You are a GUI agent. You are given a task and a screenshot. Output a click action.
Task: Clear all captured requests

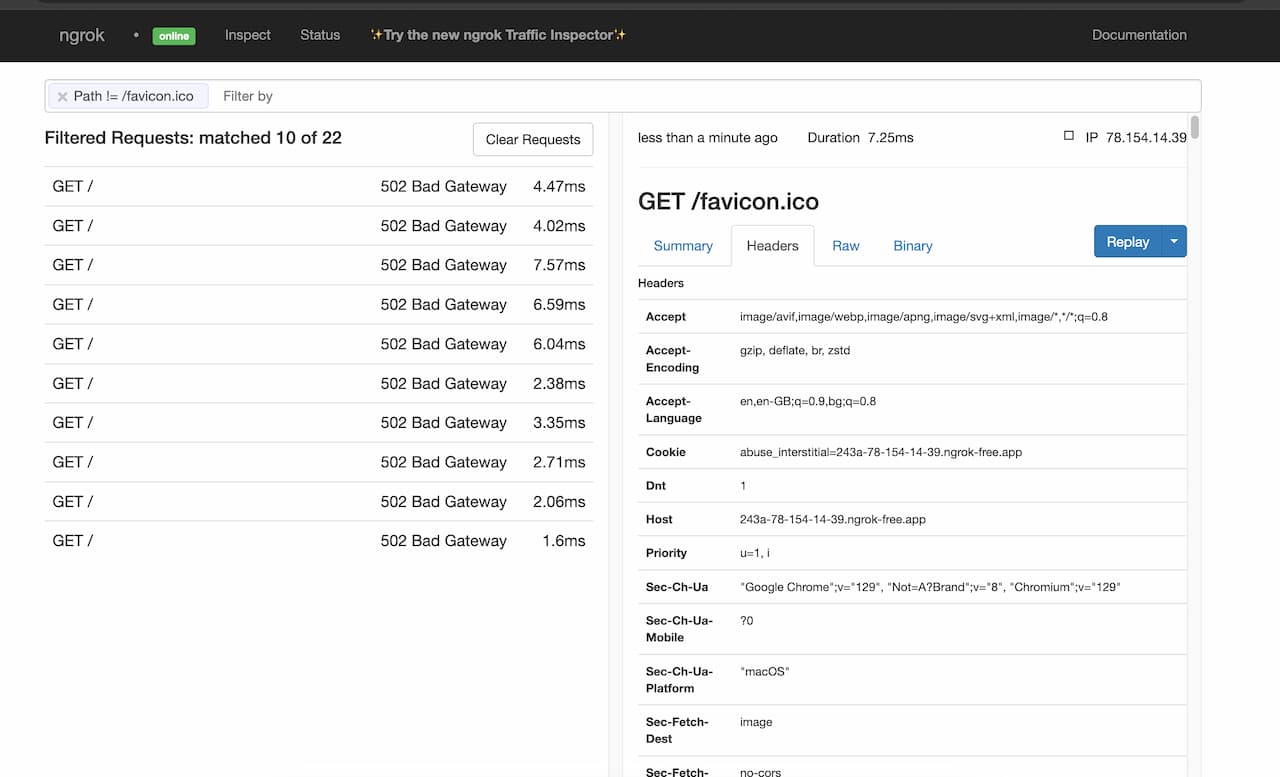[x=533, y=139]
